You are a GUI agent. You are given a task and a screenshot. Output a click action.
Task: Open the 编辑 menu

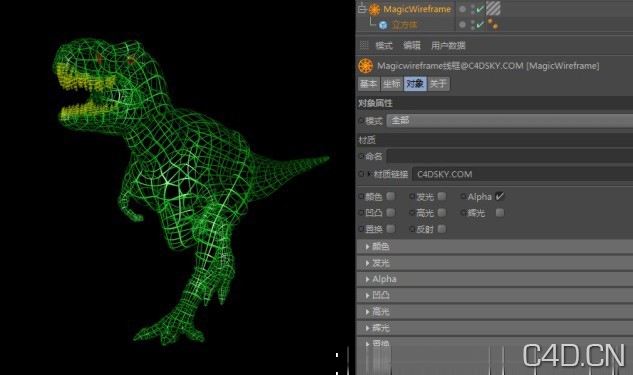click(x=412, y=46)
